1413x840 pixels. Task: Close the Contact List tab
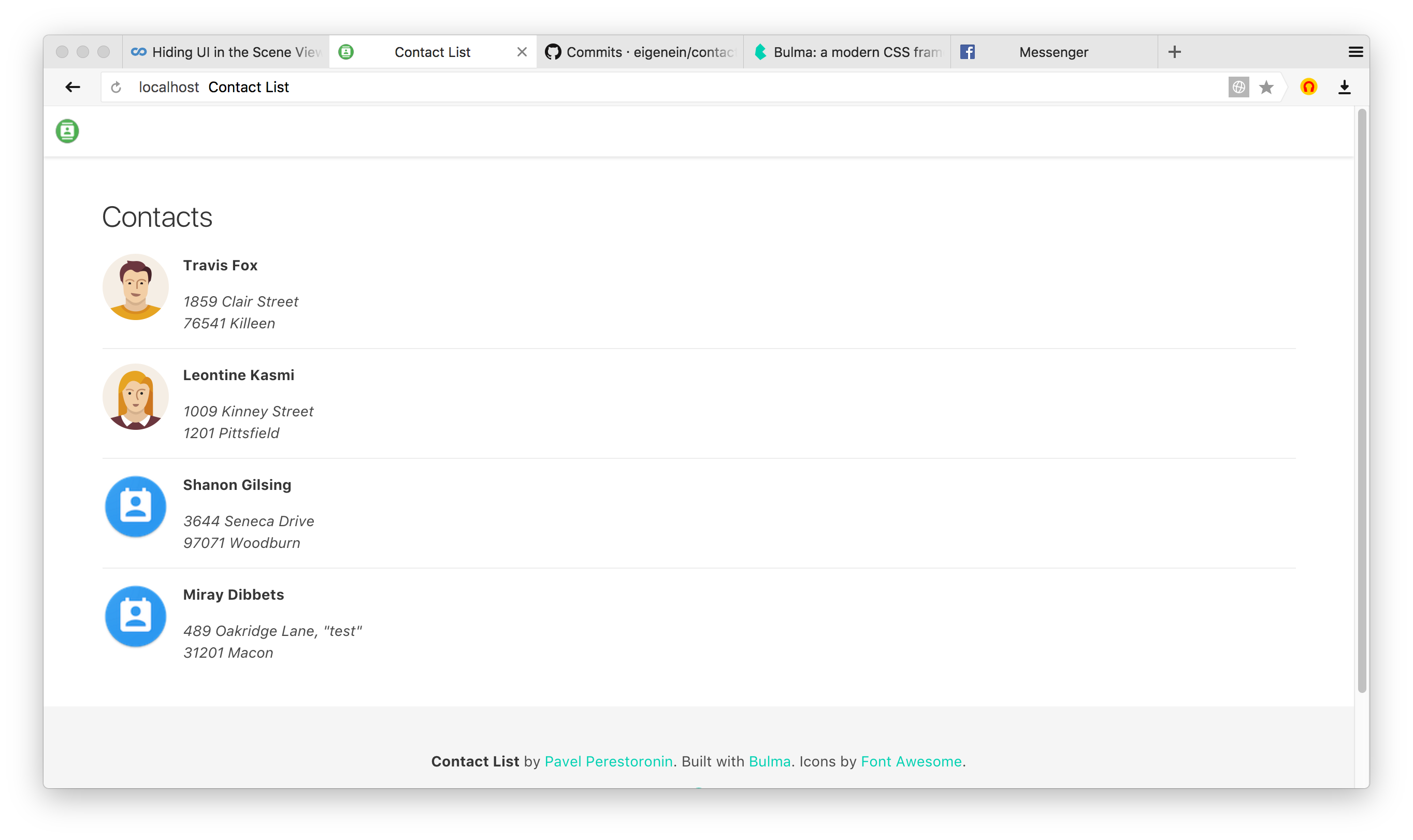pyautogui.click(x=522, y=52)
